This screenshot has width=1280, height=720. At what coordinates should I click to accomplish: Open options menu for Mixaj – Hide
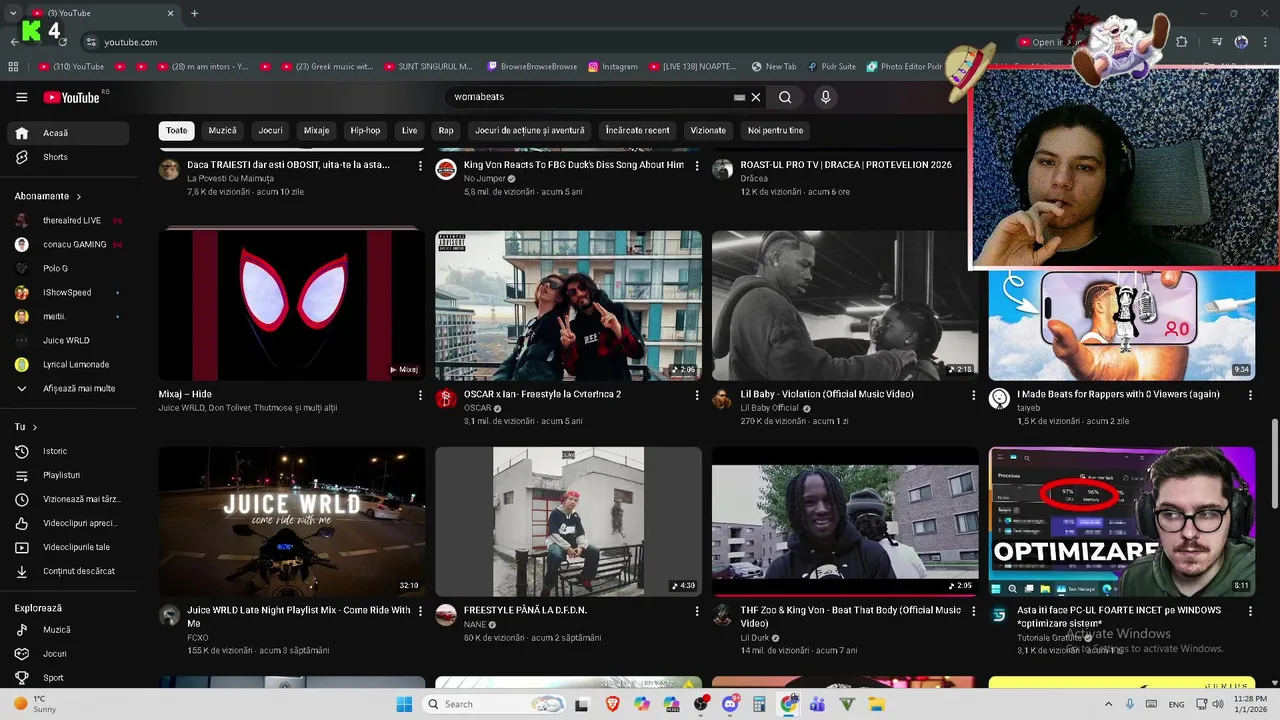[420, 395]
